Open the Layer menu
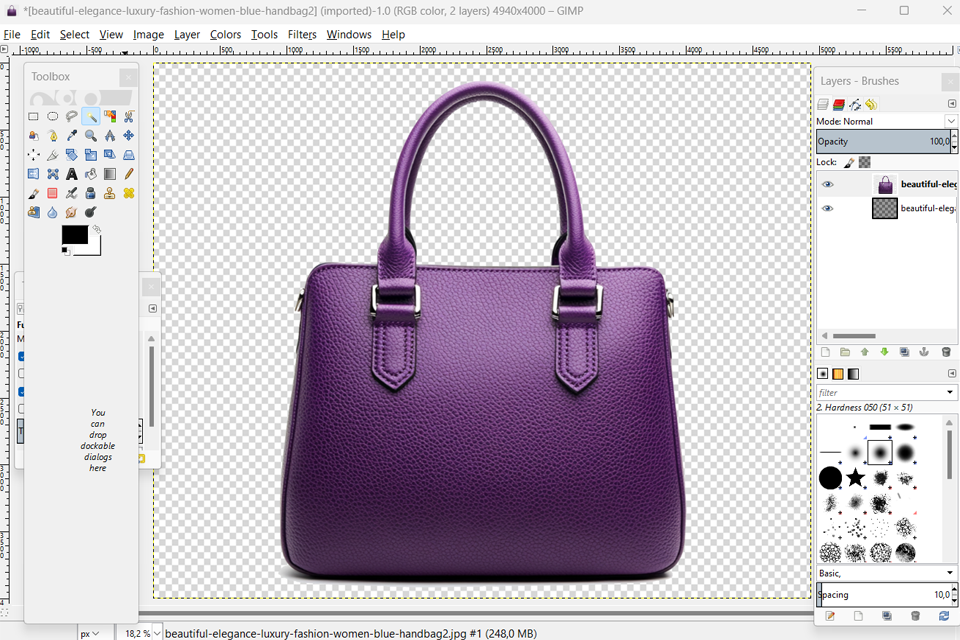The width and height of the screenshot is (960, 640). [187, 34]
